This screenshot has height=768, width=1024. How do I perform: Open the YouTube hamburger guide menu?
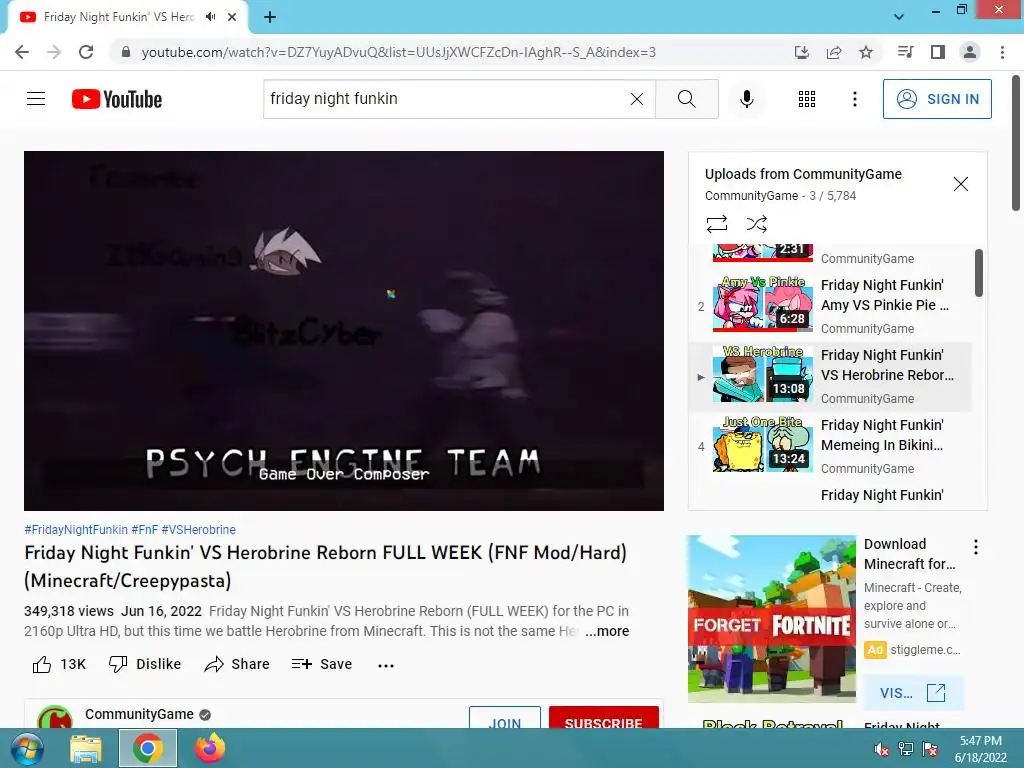click(x=36, y=99)
